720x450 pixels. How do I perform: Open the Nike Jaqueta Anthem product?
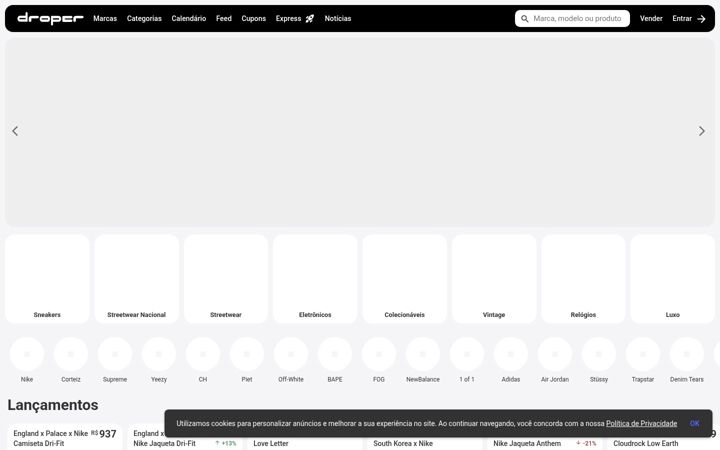[544, 444]
